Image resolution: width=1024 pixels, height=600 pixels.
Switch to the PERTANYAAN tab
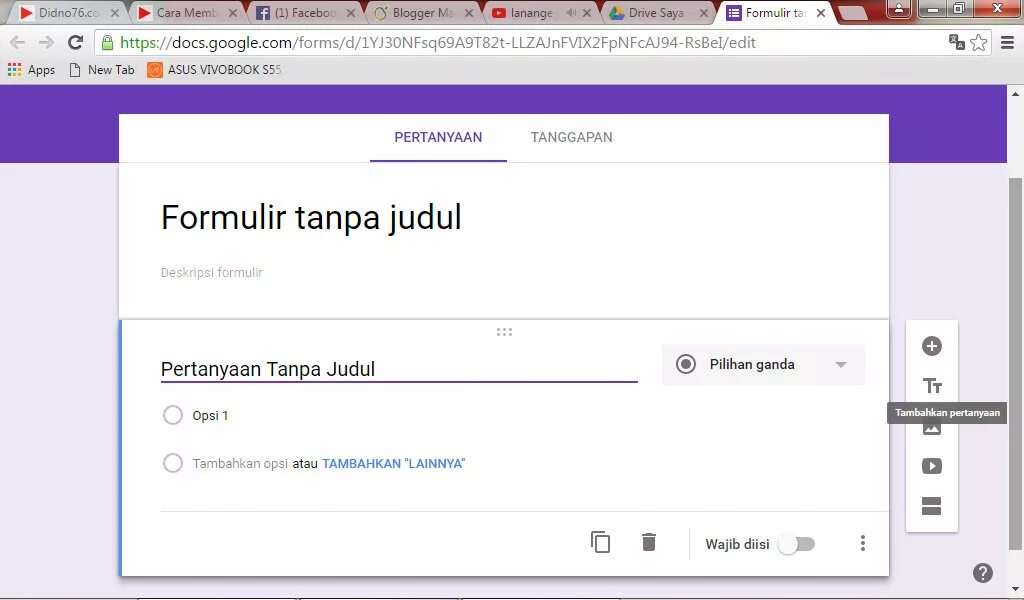pyautogui.click(x=438, y=137)
